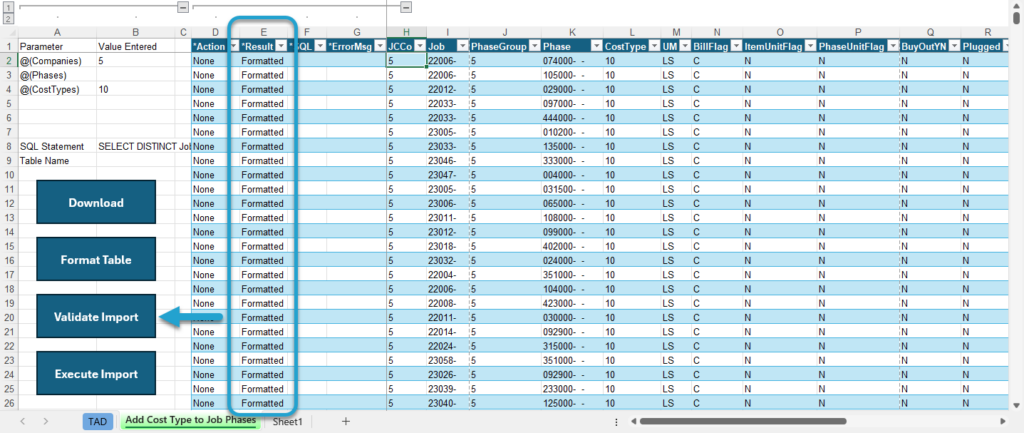Click the Validate Import button
This screenshot has width=1024, height=433.
[96, 317]
